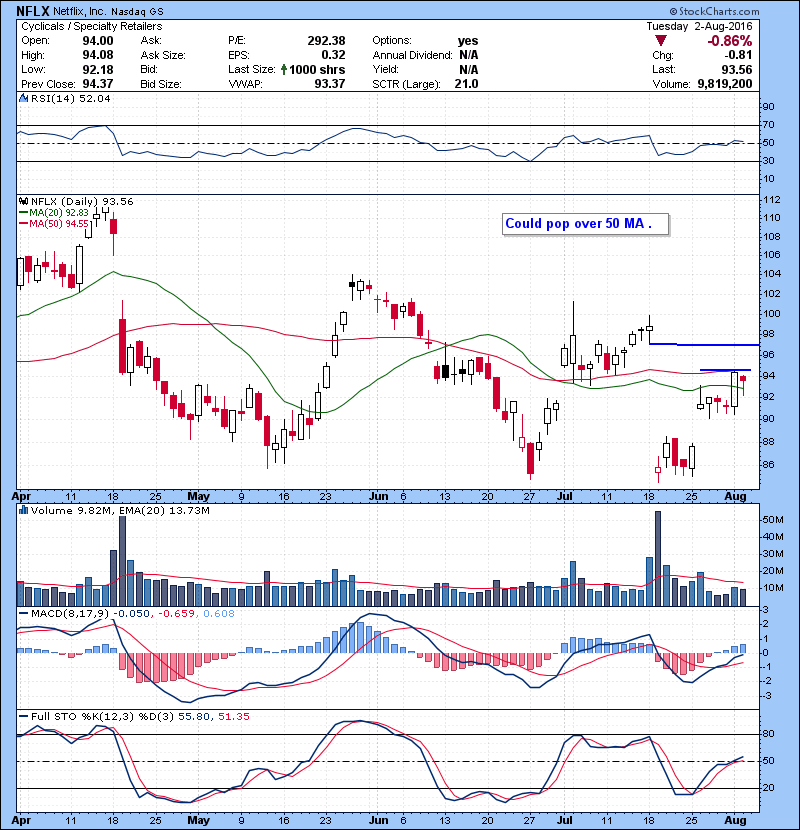Click the 'Netflix, Inc. Nasdaq GS' company name

tap(108, 11)
